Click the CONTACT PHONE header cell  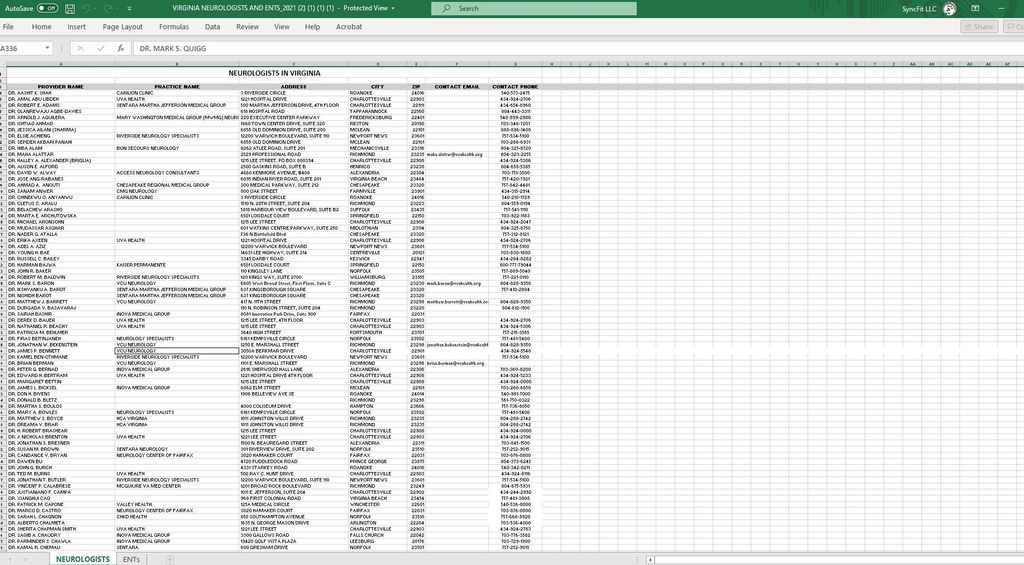tap(515, 86)
